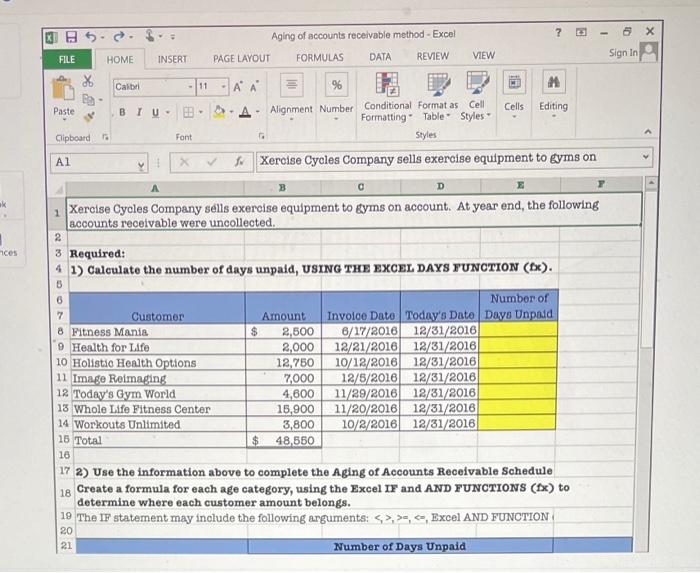700x573 pixels.
Task: Switch to the FORMULAS tab
Action: [x=320, y=58]
